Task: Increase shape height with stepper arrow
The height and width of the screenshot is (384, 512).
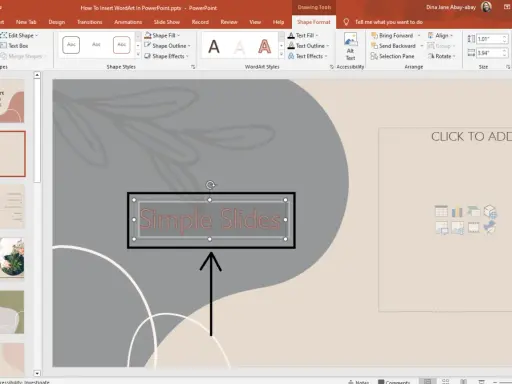Action: [x=505, y=37]
